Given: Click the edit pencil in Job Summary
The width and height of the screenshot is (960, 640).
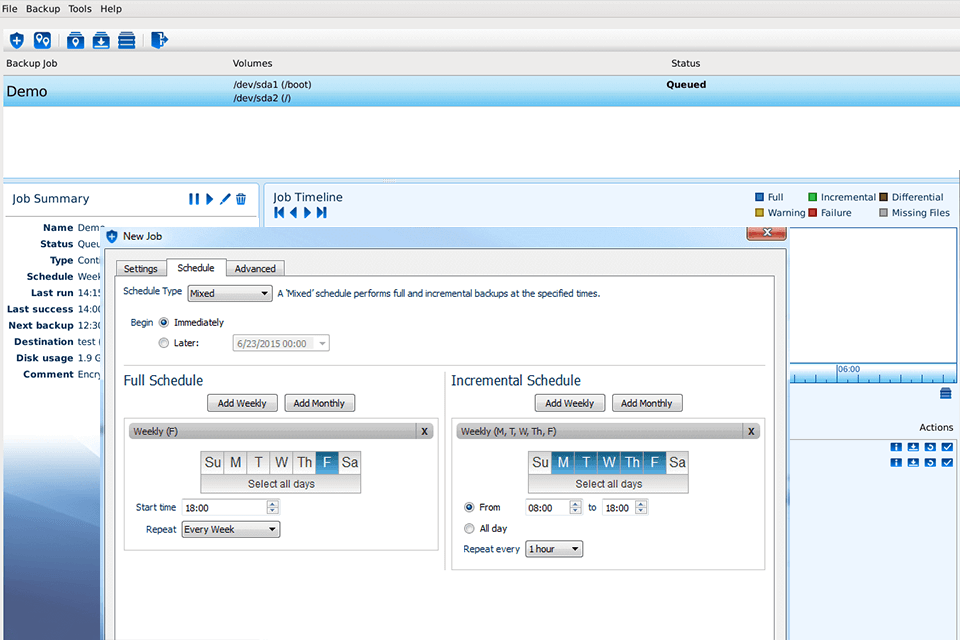Looking at the screenshot, I should click(223, 199).
